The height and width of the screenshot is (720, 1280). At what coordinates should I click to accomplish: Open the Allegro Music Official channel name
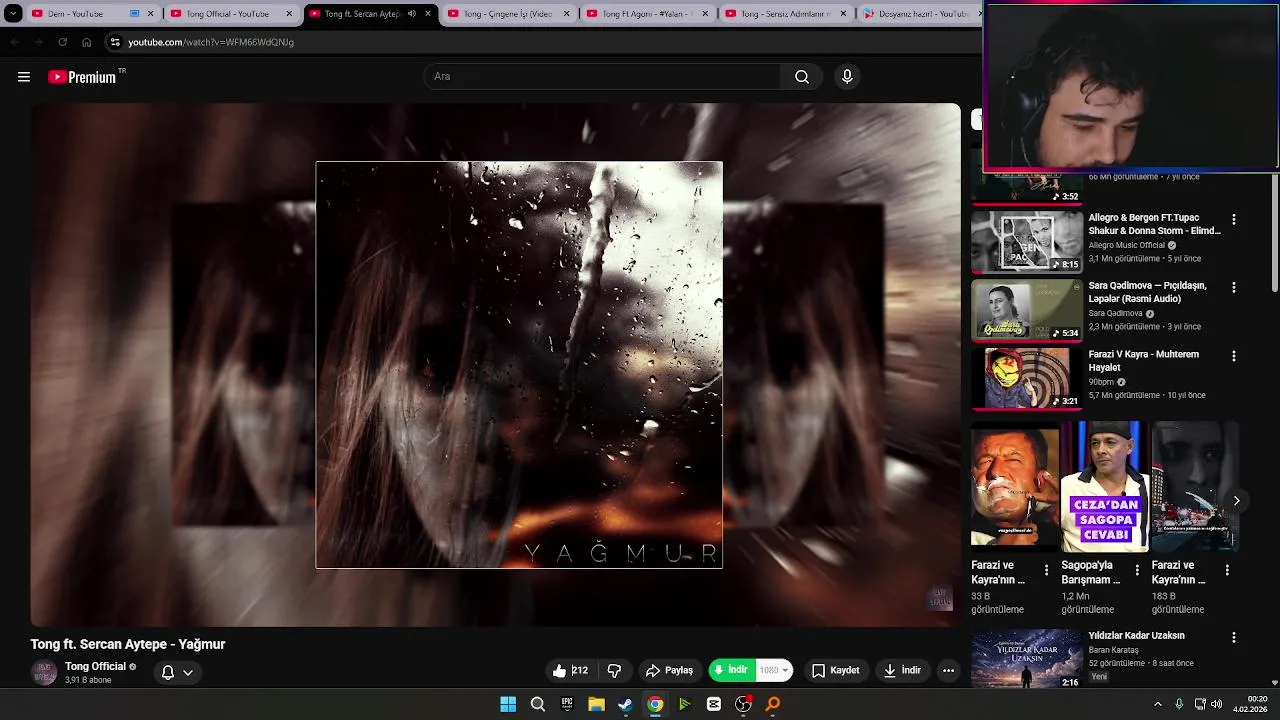pyautogui.click(x=1127, y=245)
